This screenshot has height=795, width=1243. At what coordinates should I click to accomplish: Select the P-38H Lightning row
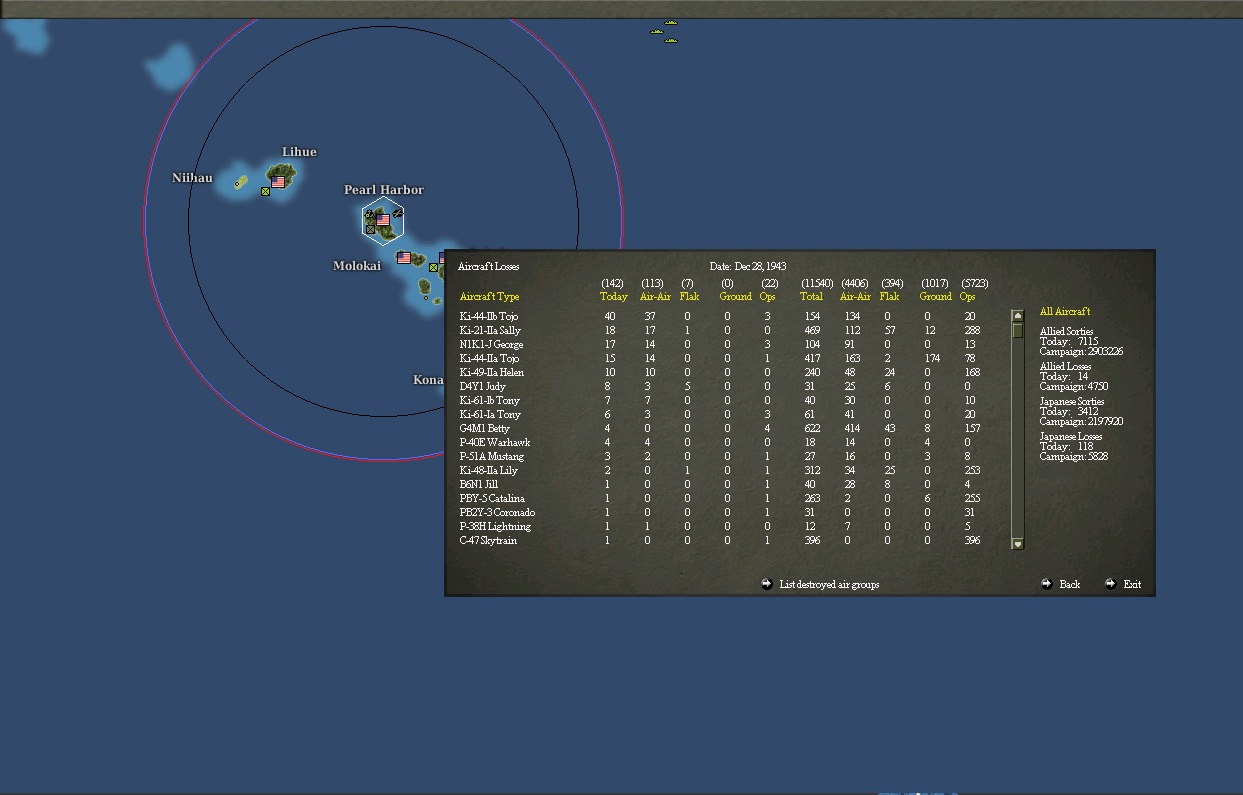click(720, 527)
